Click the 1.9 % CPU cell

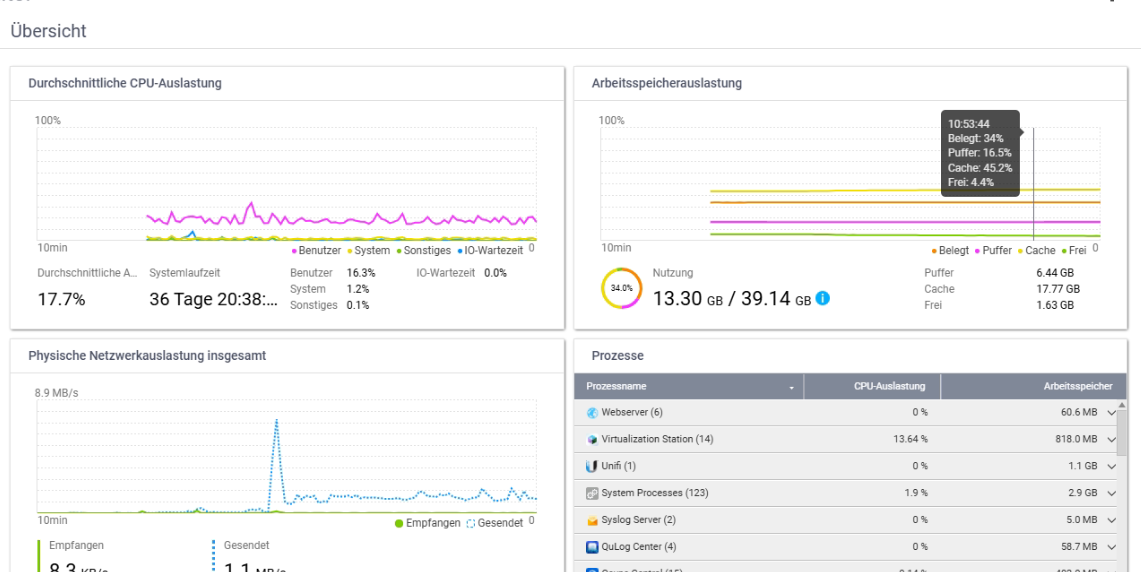coord(916,493)
